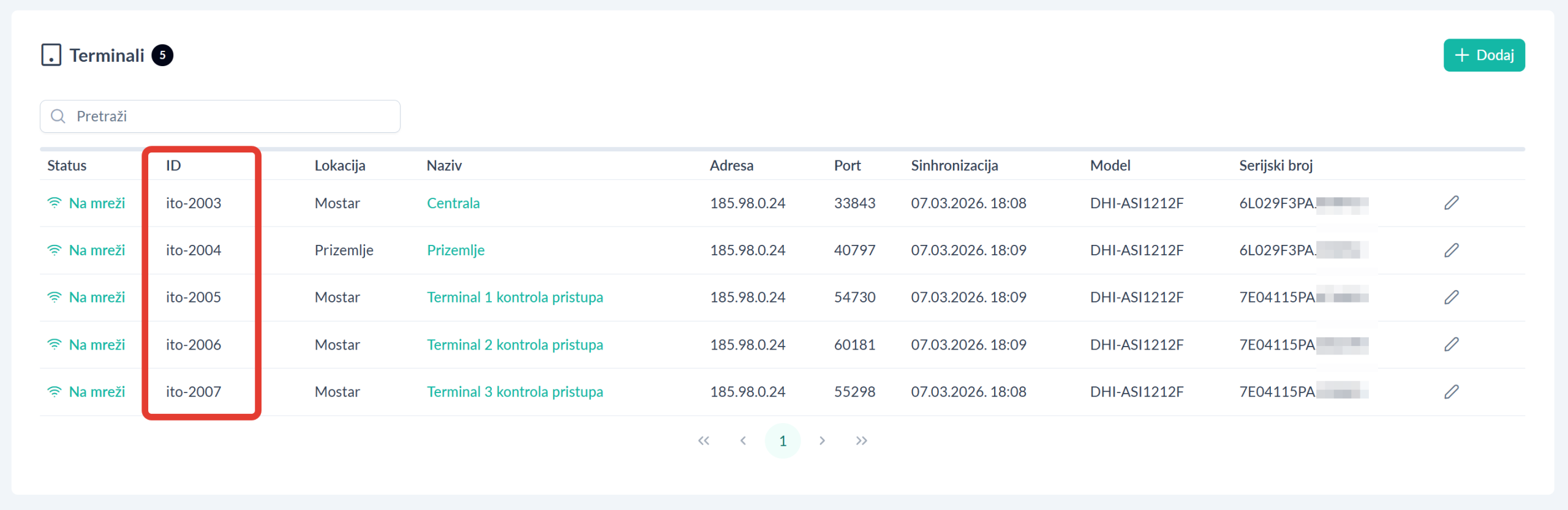1568x510 pixels.
Task: Open edit for Terminal 1 kontrola pristupa
Action: pos(1451,297)
